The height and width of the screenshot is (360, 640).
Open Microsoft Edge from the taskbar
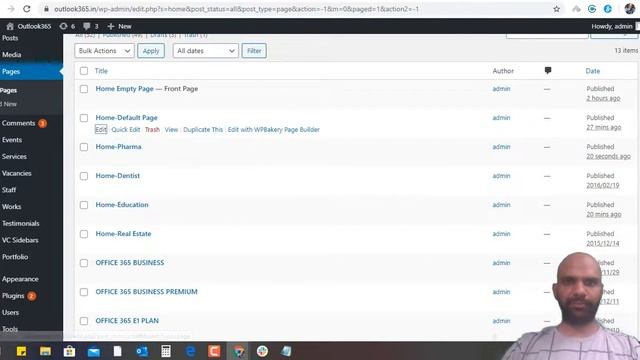[x=190, y=351]
